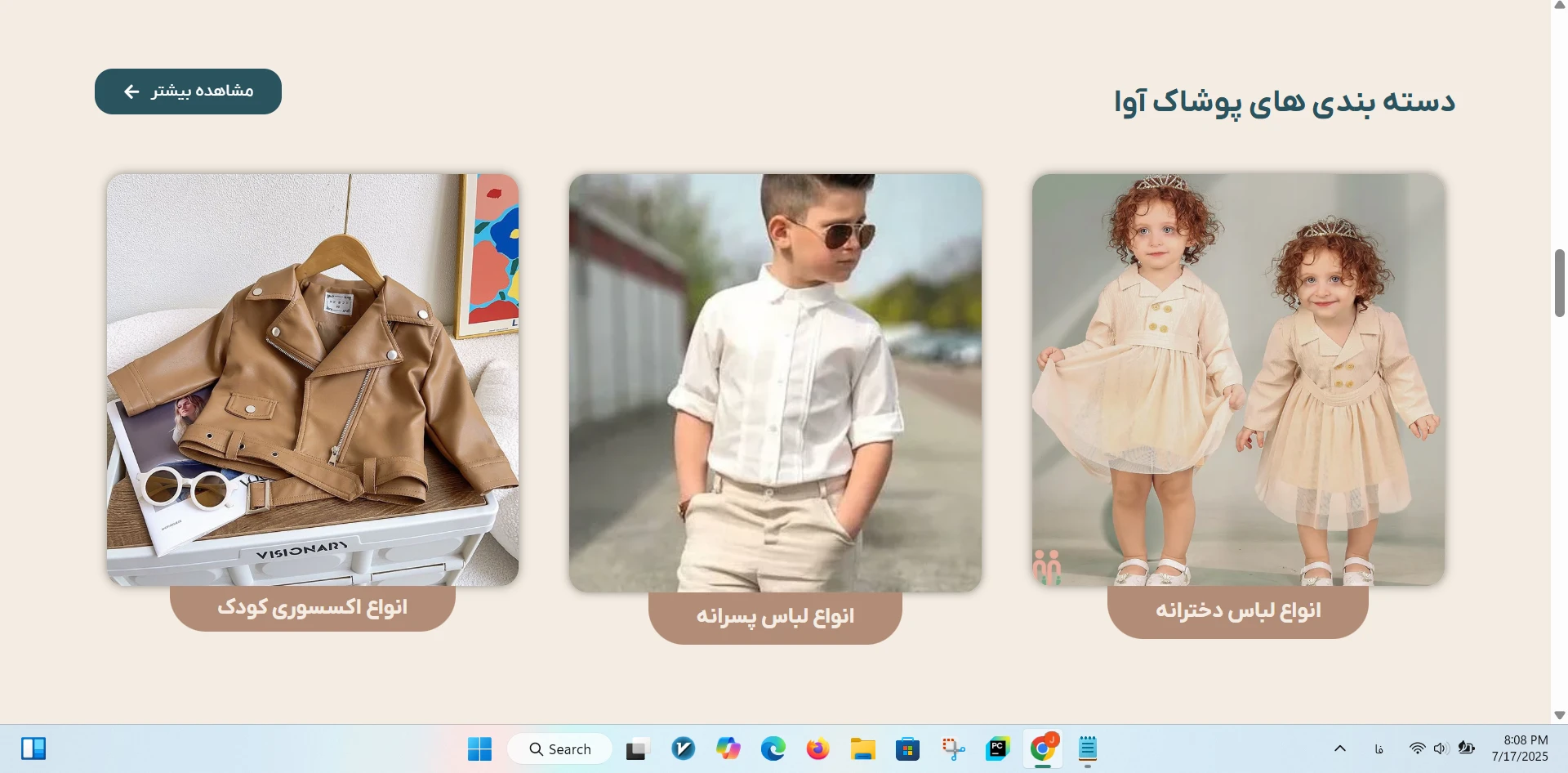Launch Microsoft Edge from the taskbar
This screenshot has height=773, width=1568.
point(773,748)
